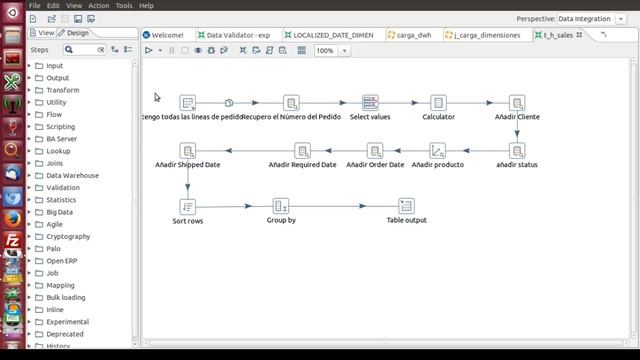This screenshot has width=640, height=360.
Task: Stop the transformation execution
Action: (x=185, y=51)
